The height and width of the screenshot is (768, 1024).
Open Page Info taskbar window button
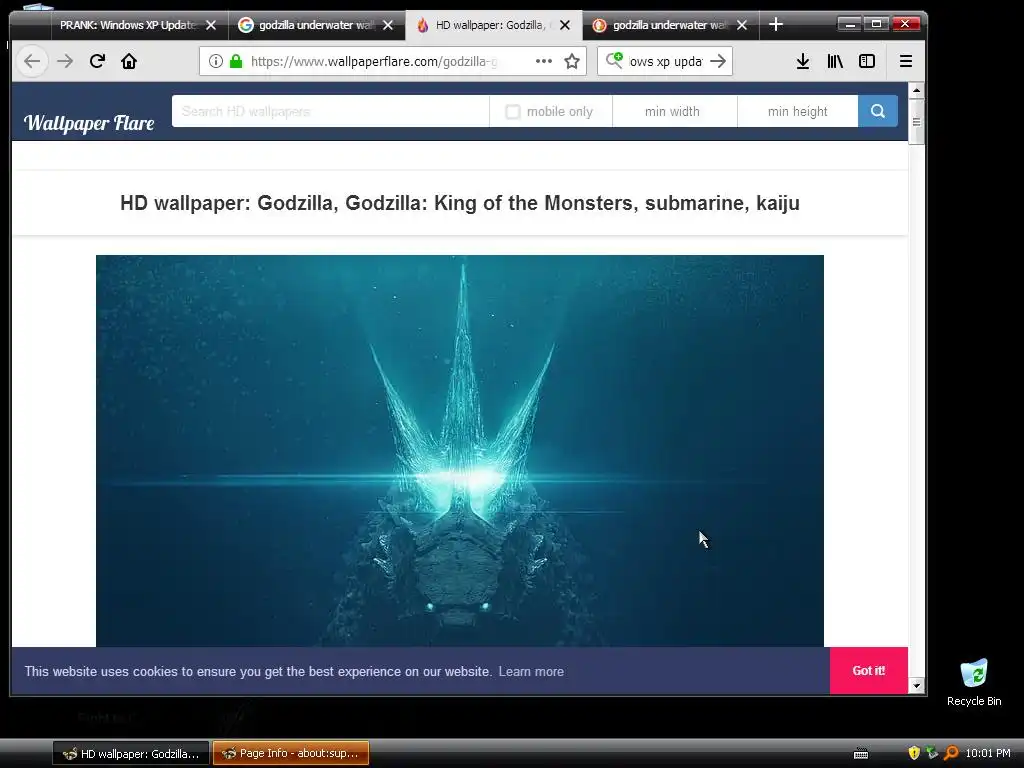[291, 753]
